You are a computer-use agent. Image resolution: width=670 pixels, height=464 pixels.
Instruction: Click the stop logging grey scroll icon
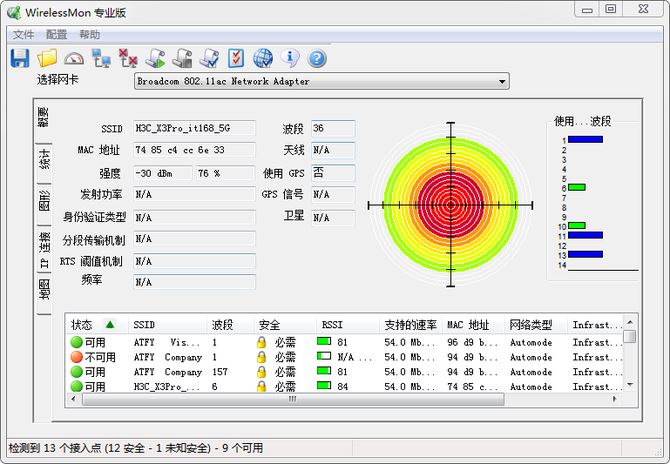point(182,59)
